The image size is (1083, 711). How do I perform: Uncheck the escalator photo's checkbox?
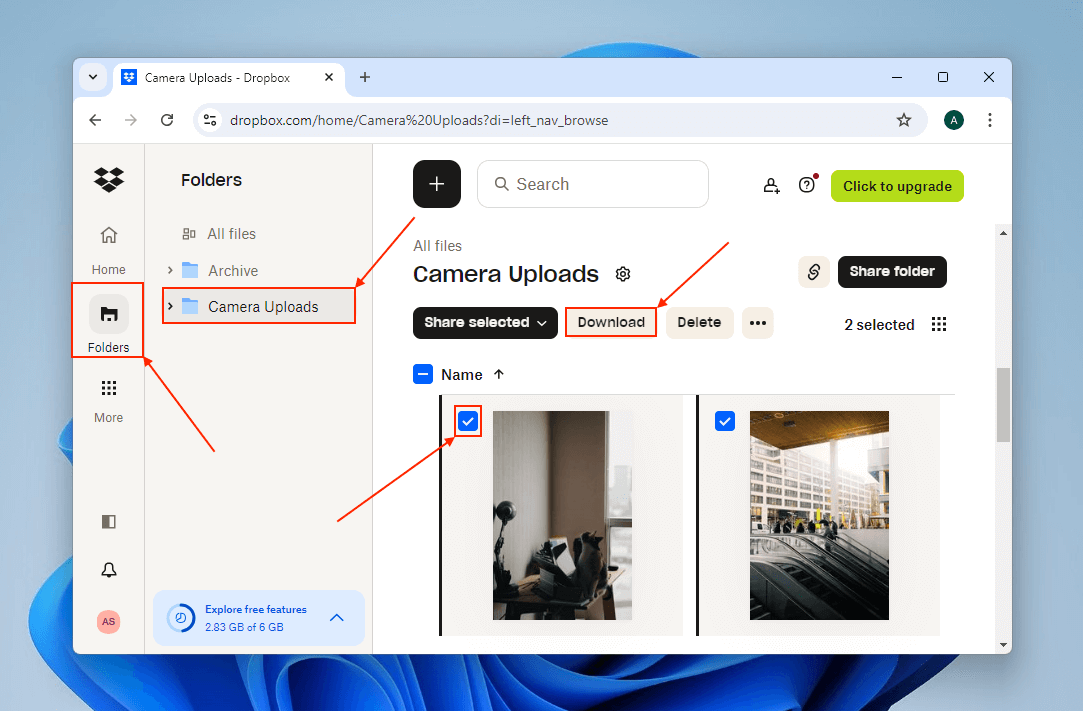(x=725, y=421)
